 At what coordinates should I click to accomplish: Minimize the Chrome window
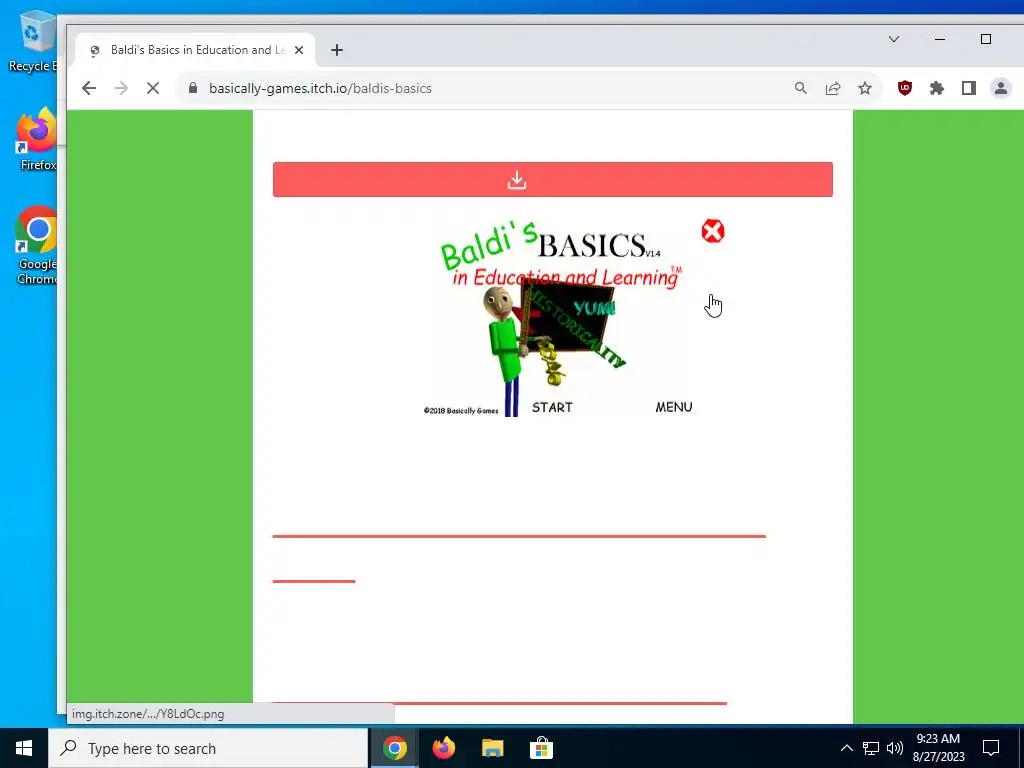pos(940,39)
